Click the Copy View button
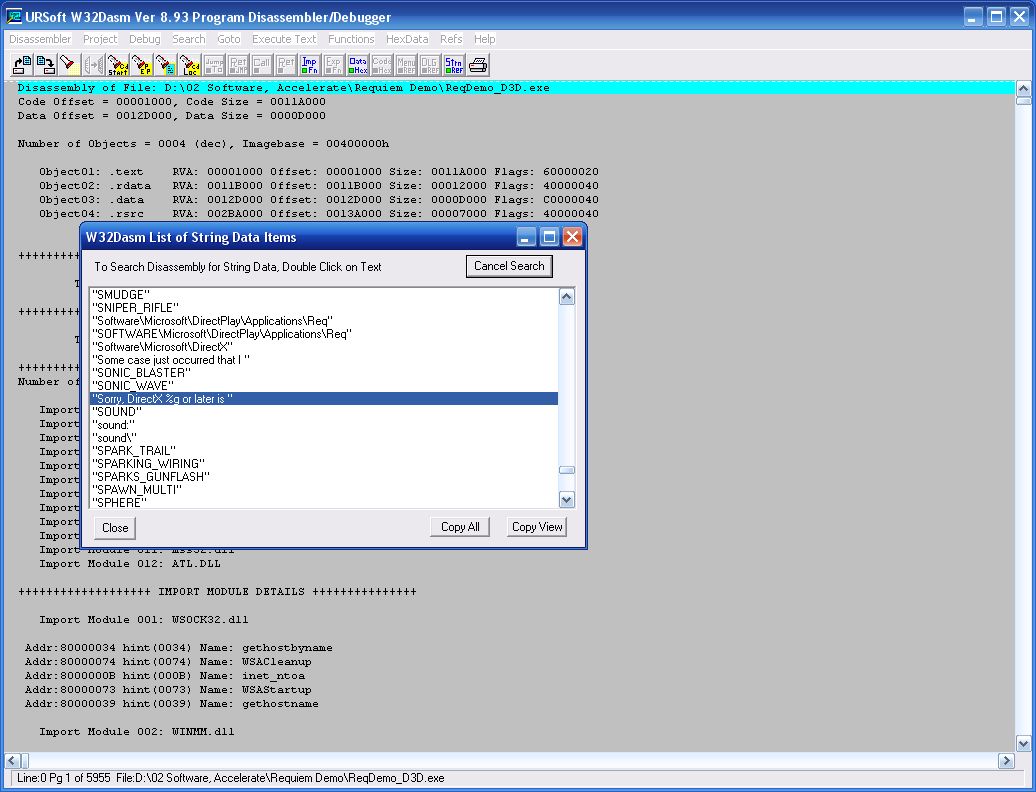Screen dimensions: 1036x792 tap(537, 527)
